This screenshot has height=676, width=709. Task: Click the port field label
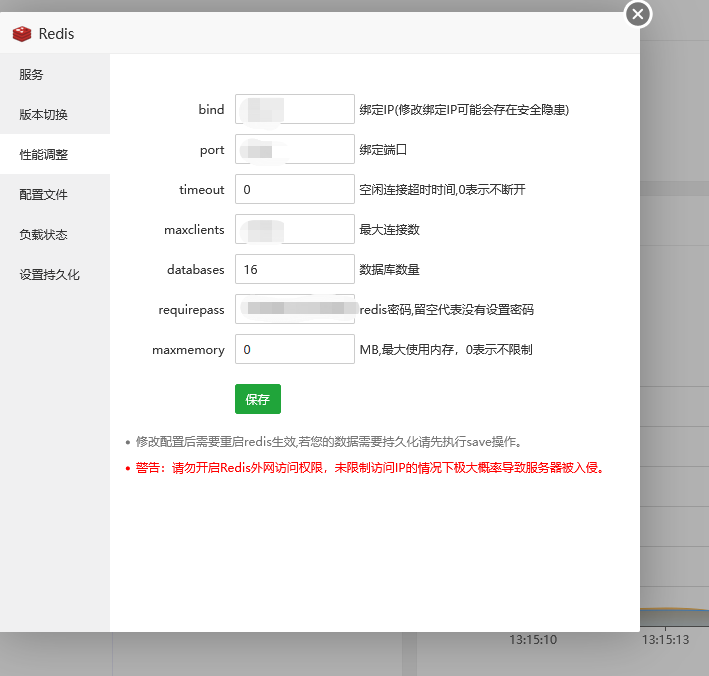[212, 150]
